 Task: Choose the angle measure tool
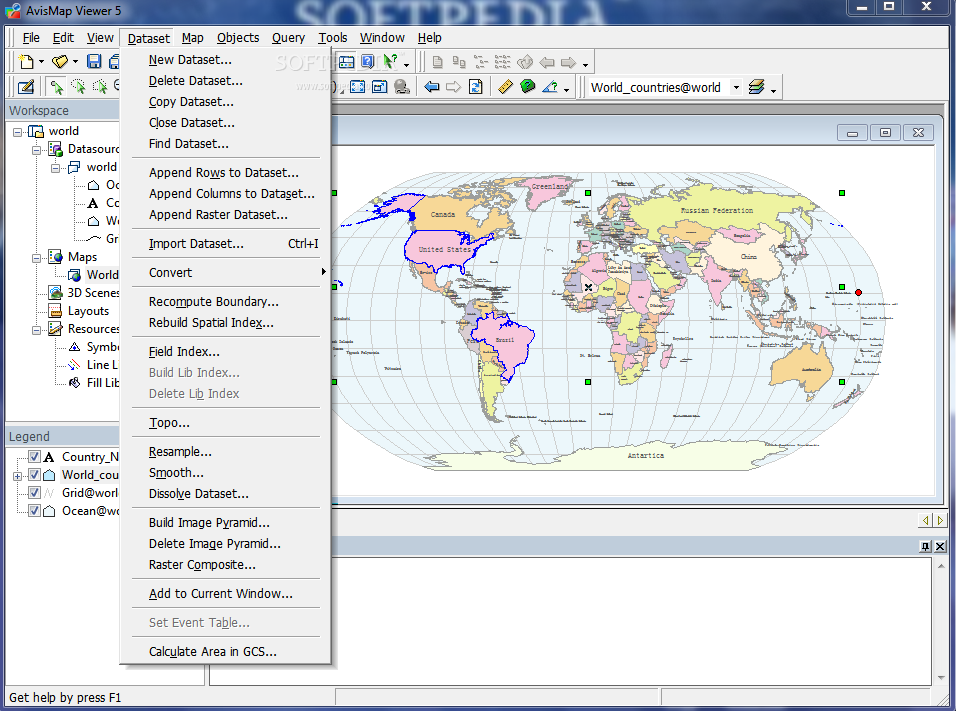point(550,87)
